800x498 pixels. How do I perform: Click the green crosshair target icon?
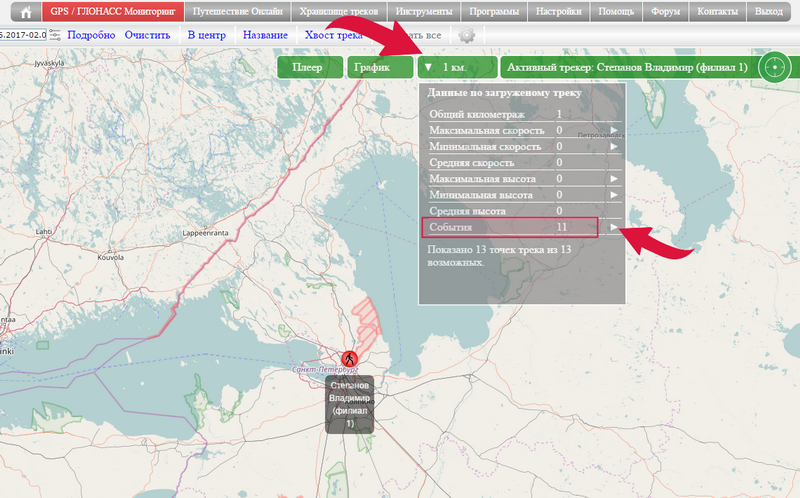tap(773, 67)
